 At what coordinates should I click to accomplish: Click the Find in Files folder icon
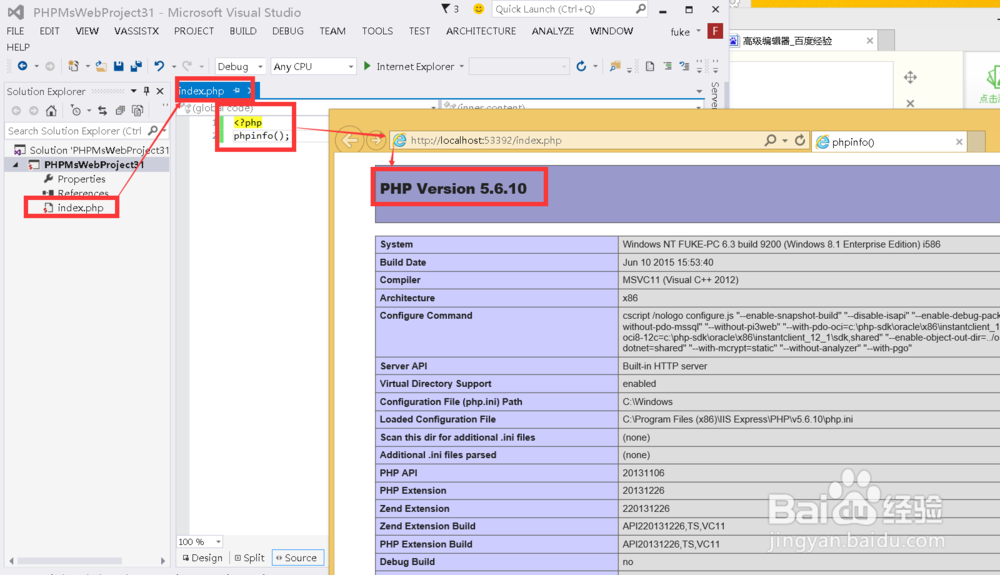pos(615,66)
